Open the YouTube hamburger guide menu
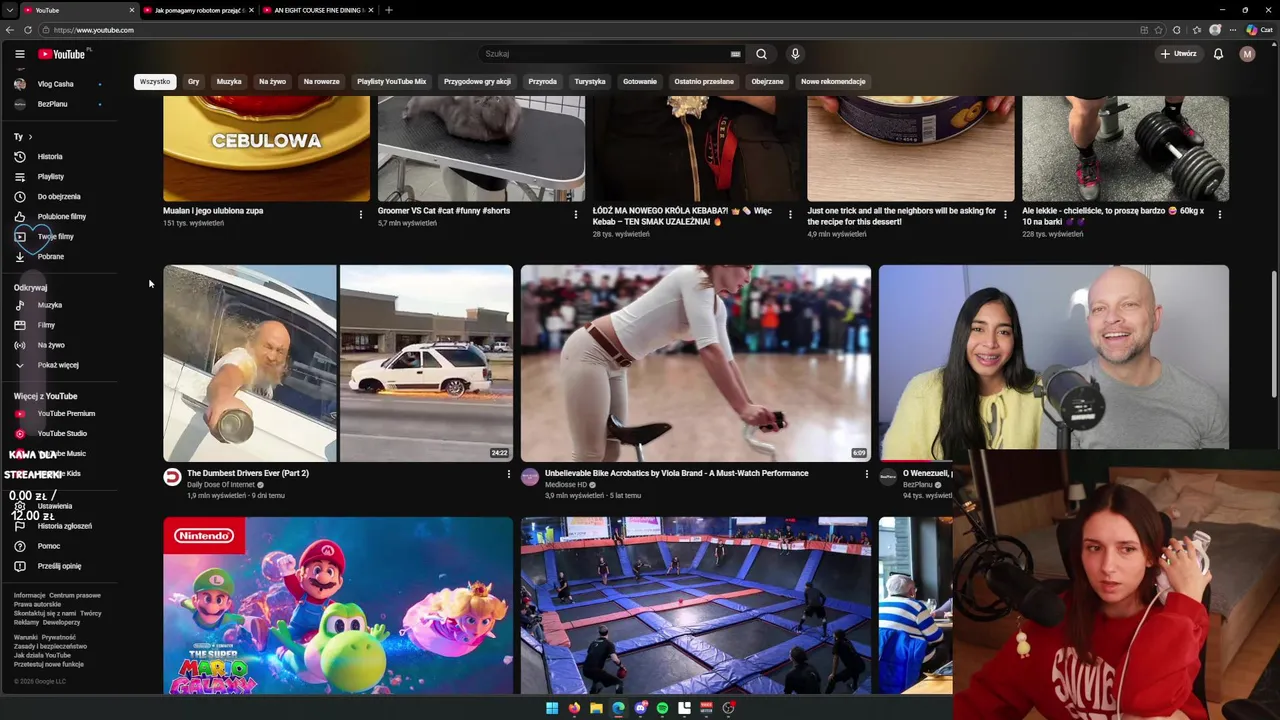The image size is (1280, 720). (19, 54)
